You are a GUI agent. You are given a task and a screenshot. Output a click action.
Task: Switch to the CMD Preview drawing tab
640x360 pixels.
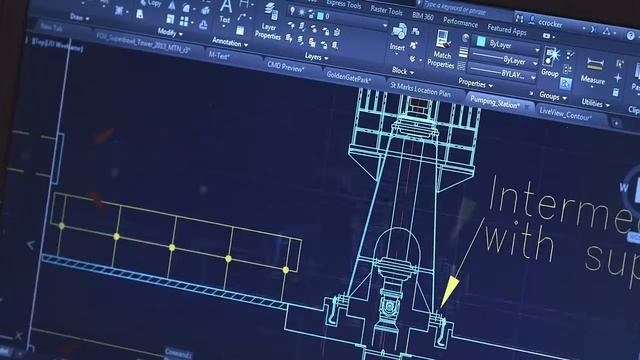click(x=286, y=67)
